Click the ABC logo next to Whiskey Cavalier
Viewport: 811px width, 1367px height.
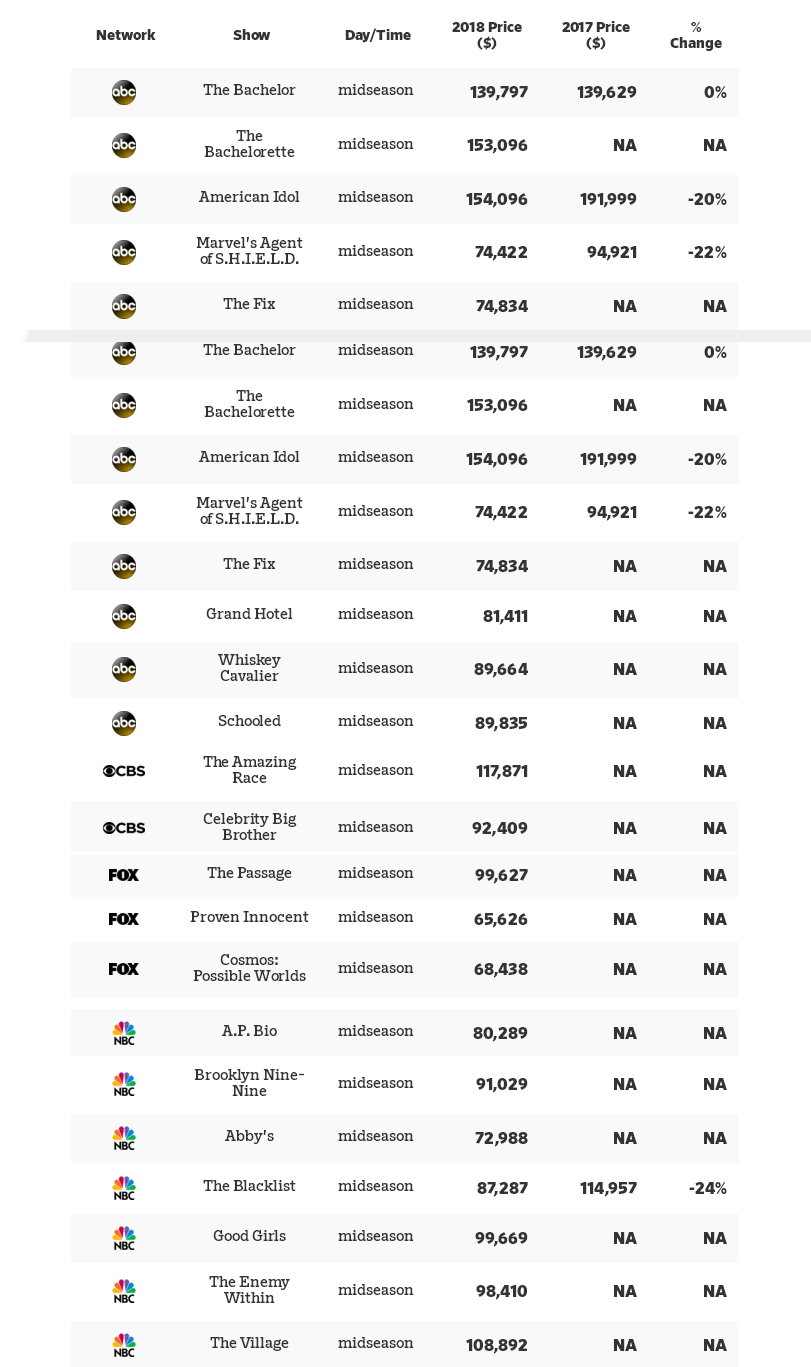point(124,669)
